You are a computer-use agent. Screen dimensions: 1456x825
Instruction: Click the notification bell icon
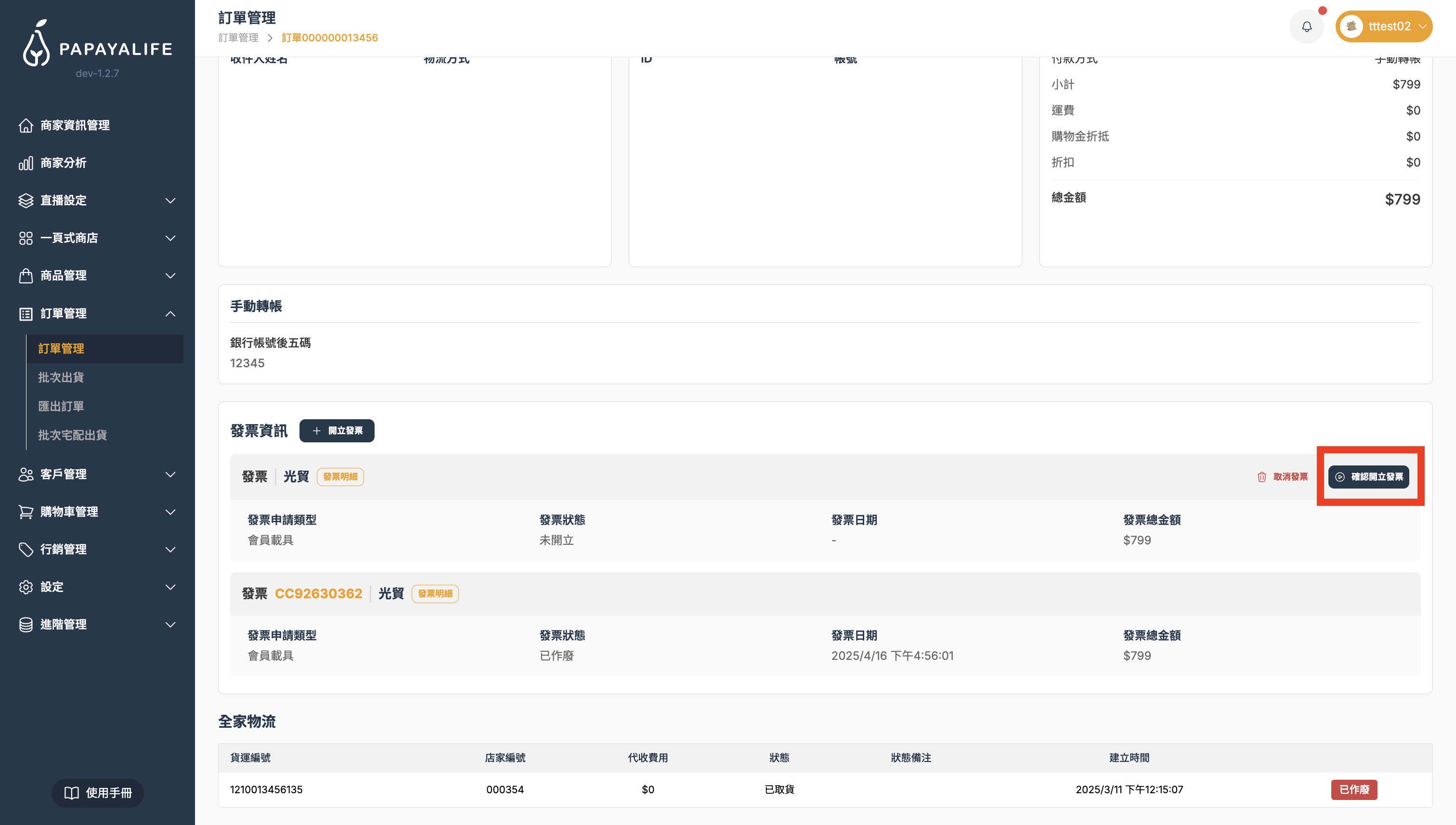(x=1306, y=26)
